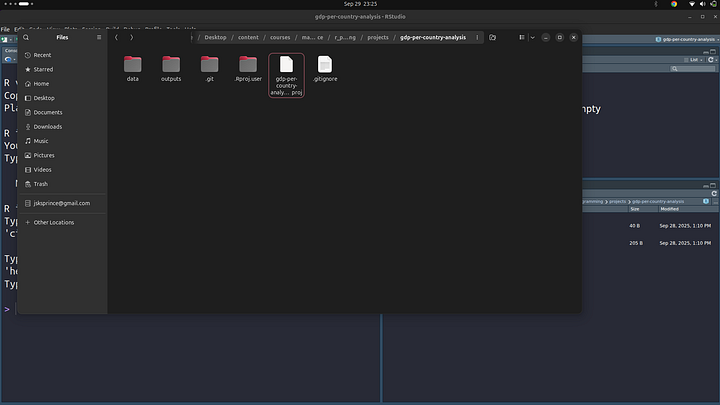
Task: Open the List dropdown in RStudio Environment pane
Action: 694,60
